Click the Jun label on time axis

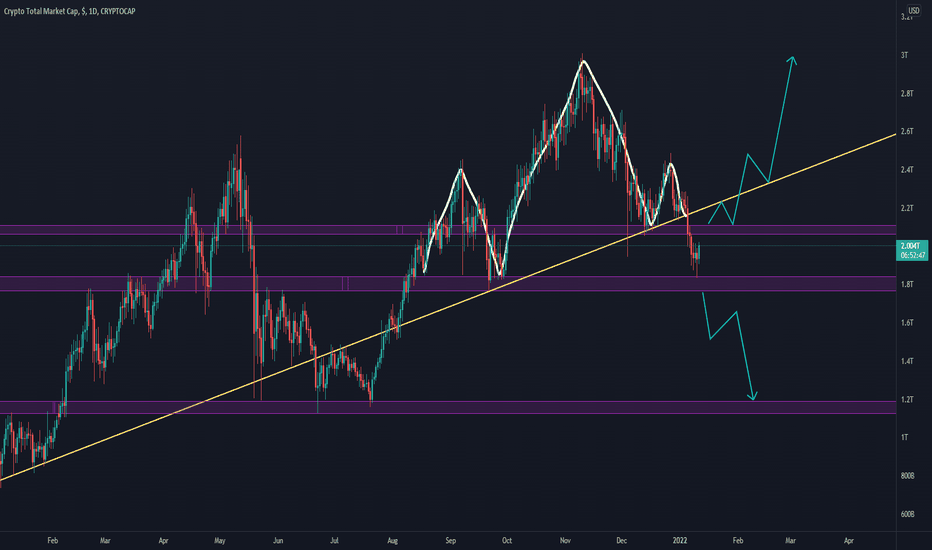point(278,540)
